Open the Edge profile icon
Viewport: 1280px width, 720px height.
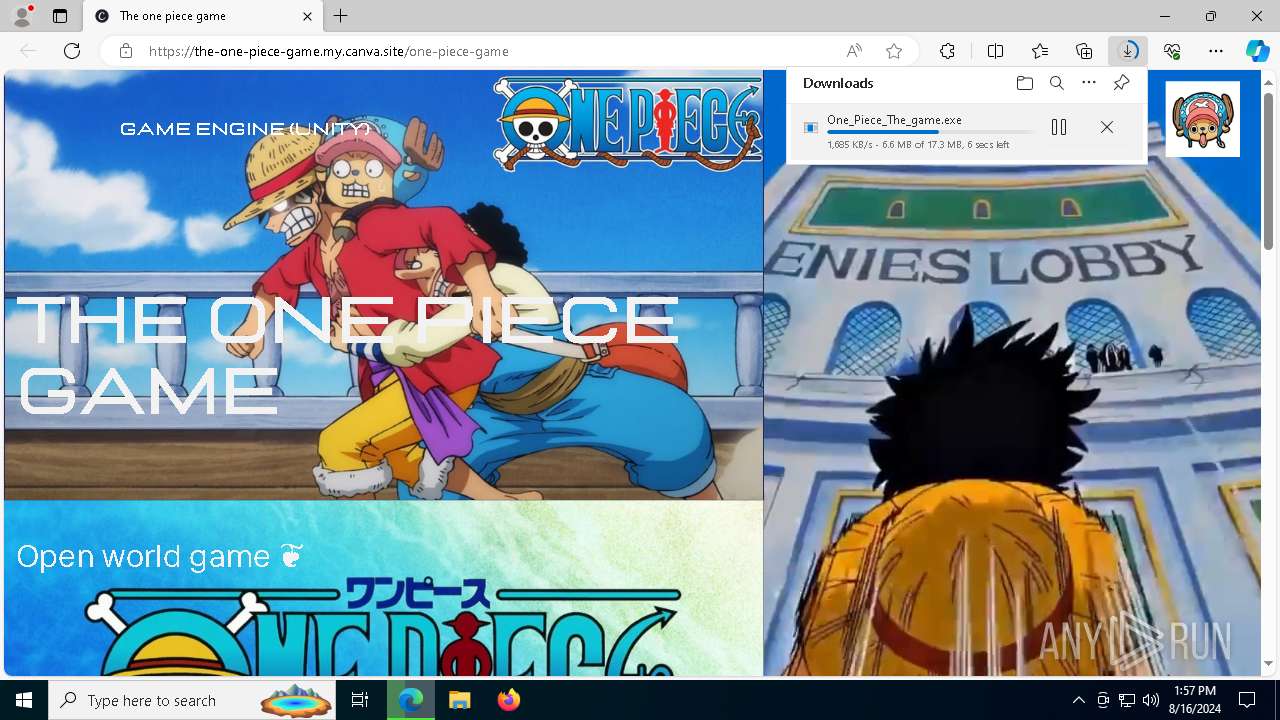point(22,16)
